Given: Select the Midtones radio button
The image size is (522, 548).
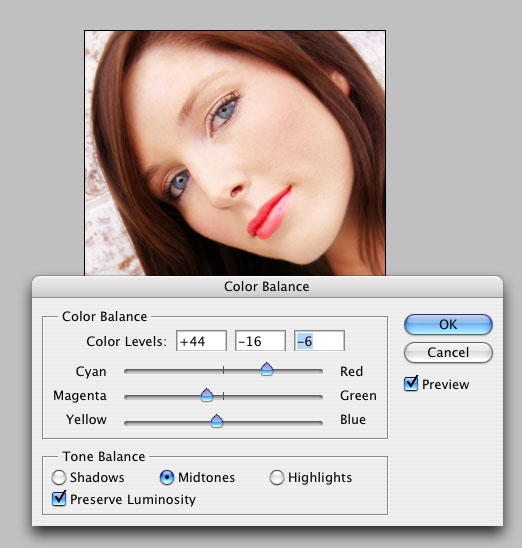Looking at the screenshot, I should 167,477.
